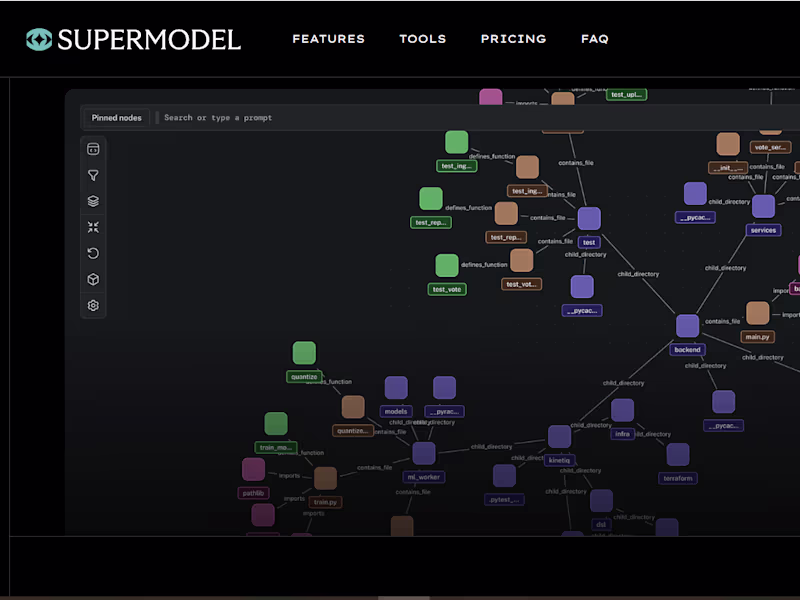Go to the PRICING page
Screen dimensions: 800x600
pyautogui.click(x=513, y=39)
